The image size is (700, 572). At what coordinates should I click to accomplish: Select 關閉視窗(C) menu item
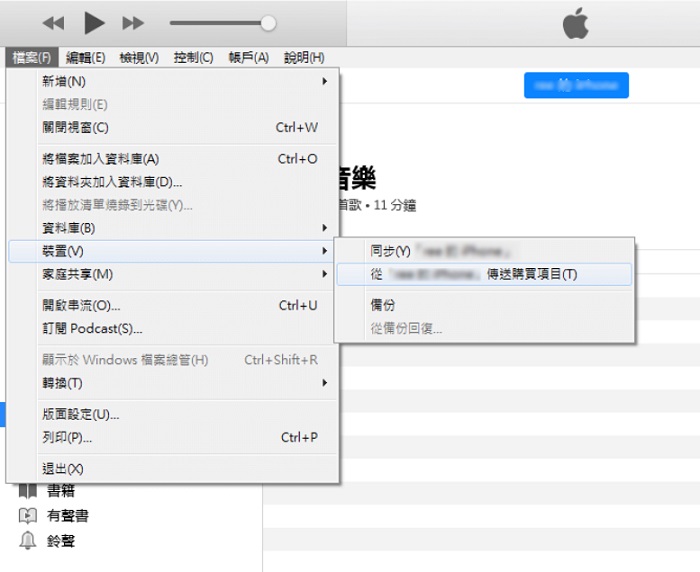pyautogui.click(x=173, y=127)
